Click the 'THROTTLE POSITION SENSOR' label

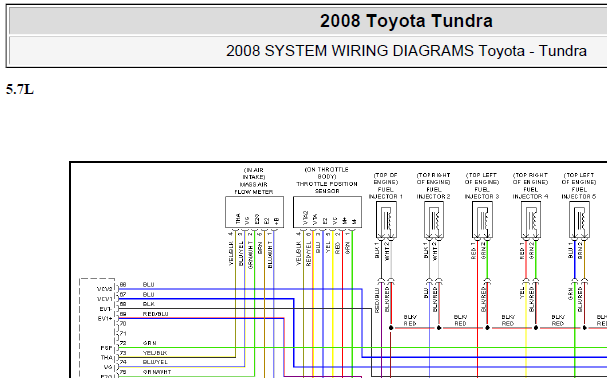(327, 187)
